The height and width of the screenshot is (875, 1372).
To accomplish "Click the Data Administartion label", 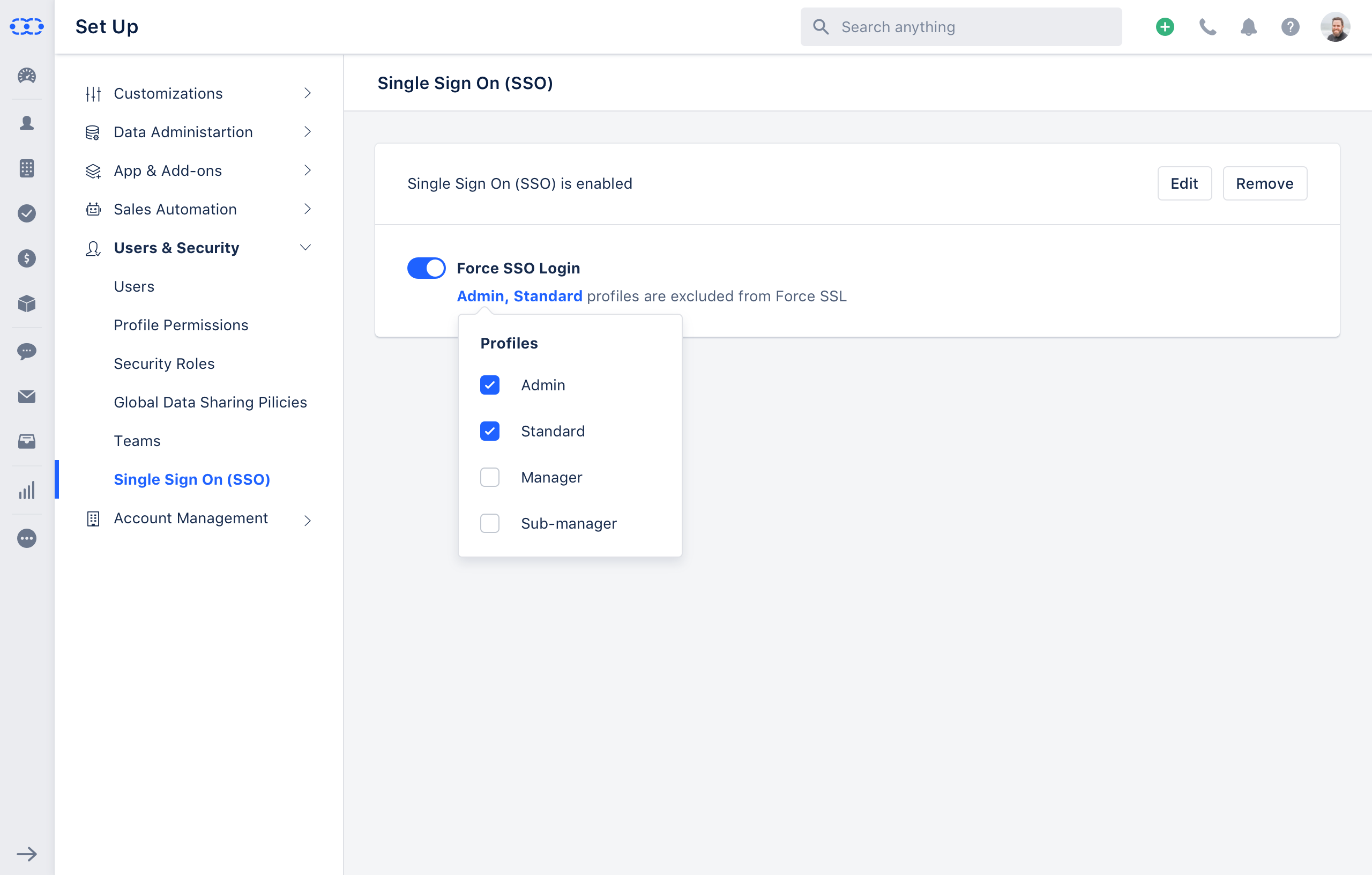I will coord(183,132).
